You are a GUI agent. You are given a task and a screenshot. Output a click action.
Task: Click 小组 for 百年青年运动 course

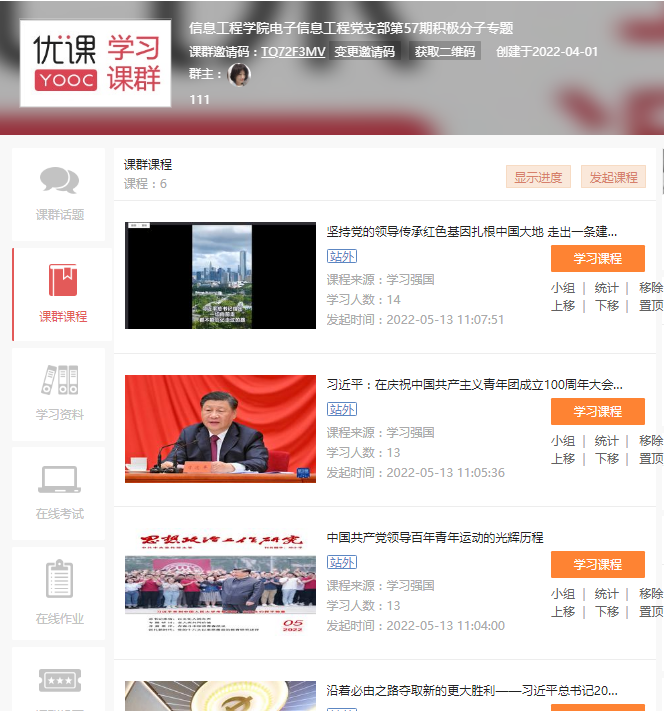pyautogui.click(x=563, y=593)
